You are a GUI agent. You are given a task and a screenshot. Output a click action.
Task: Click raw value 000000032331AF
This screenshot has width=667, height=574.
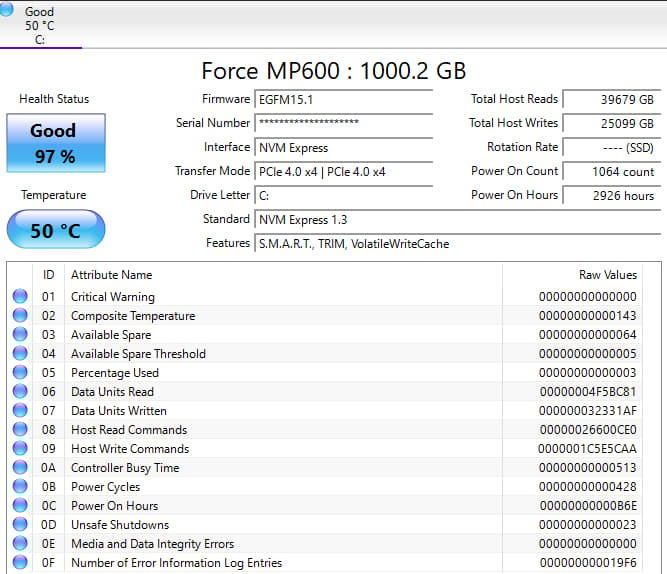click(587, 411)
